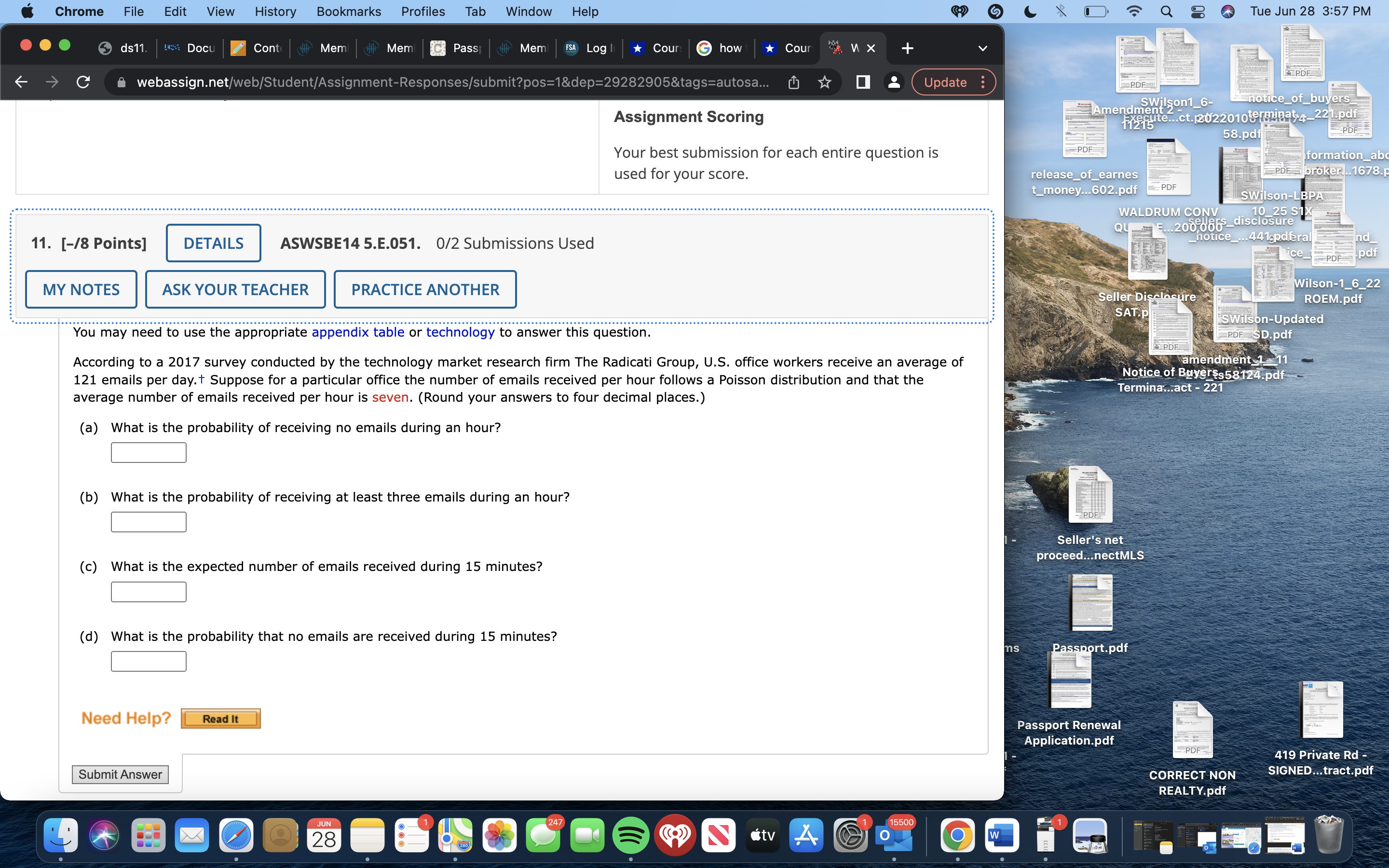Open the Bookmarks menu
Image resolution: width=1389 pixels, height=868 pixels.
[349, 11]
